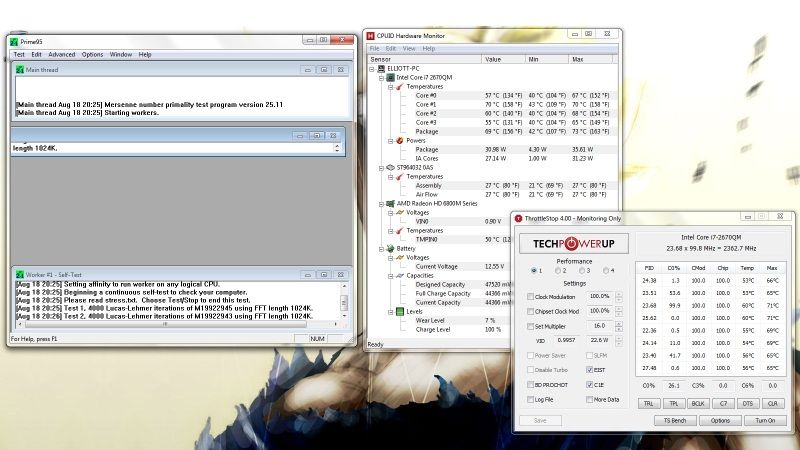This screenshot has height=450, width=800.
Task: Collapse the ST964032 0AS drive node
Action: pos(381,167)
